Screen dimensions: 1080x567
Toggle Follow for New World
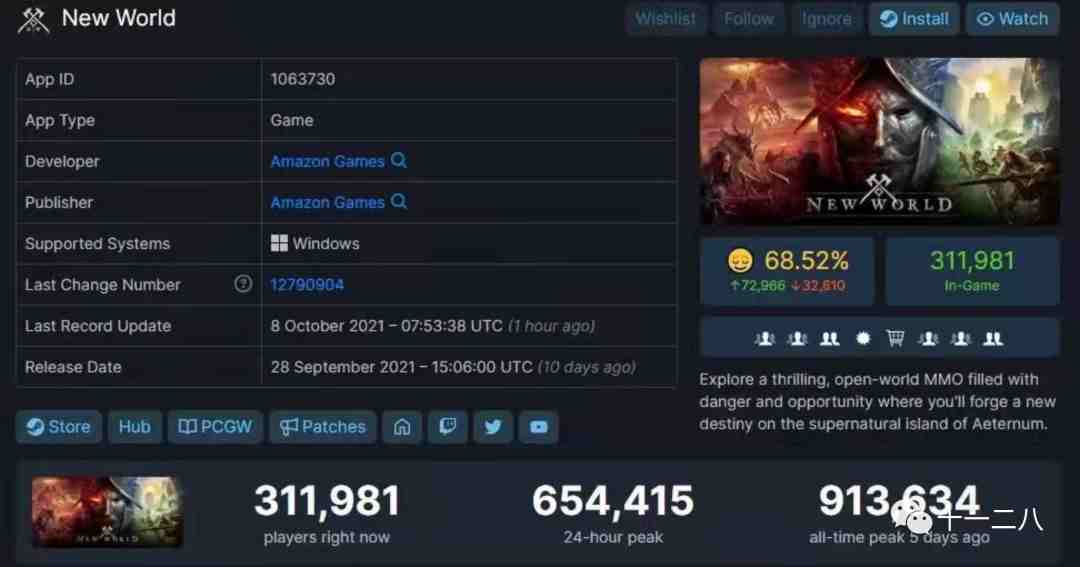pyautogui.click(x=749, y=19)
